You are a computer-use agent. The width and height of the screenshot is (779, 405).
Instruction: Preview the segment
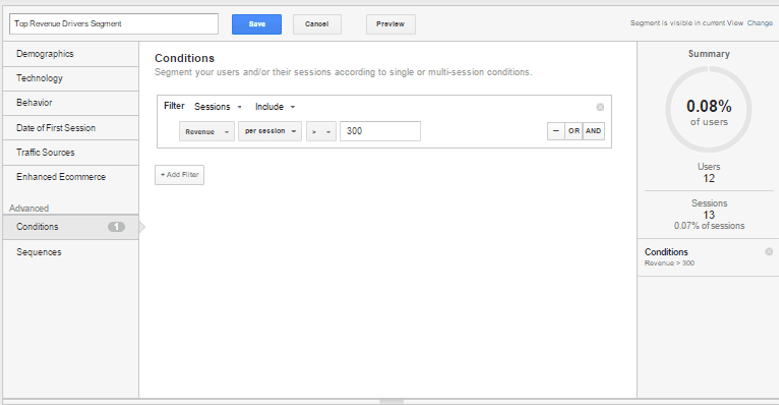tap(390, 24)
